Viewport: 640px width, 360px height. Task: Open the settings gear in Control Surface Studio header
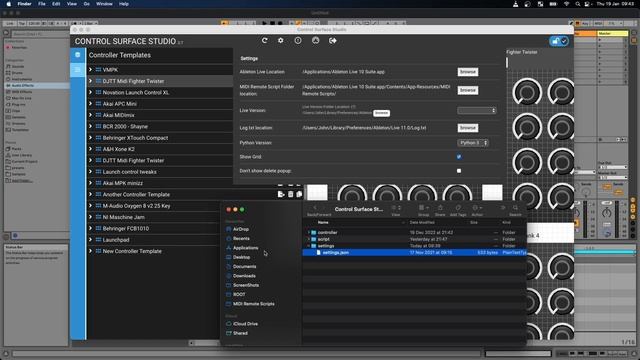coord(280,40)
